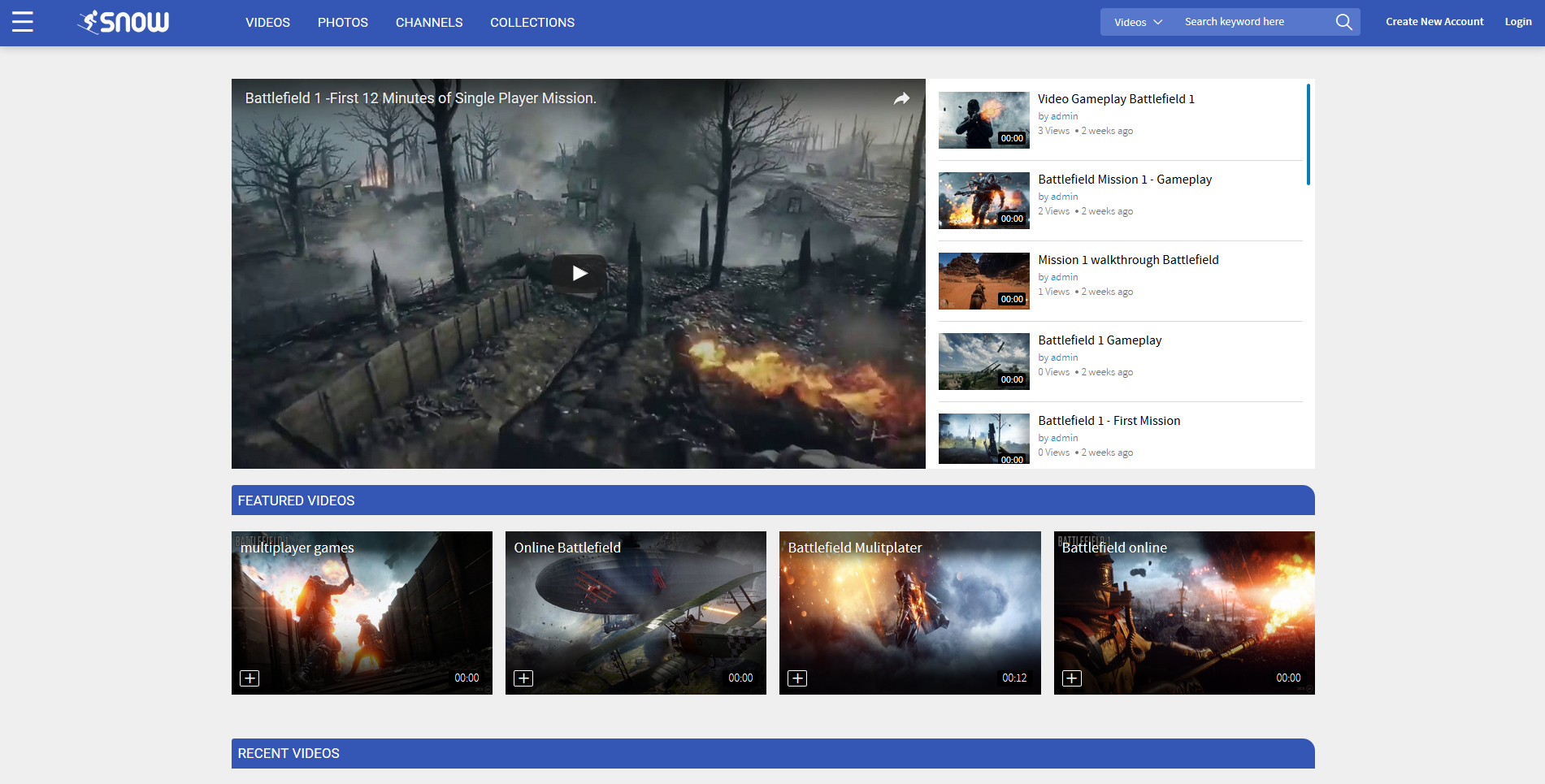Click admin author under Battlefield 1 Gameplay
The width and height of the screenshot is (1545, 784).
point(1064,357)
